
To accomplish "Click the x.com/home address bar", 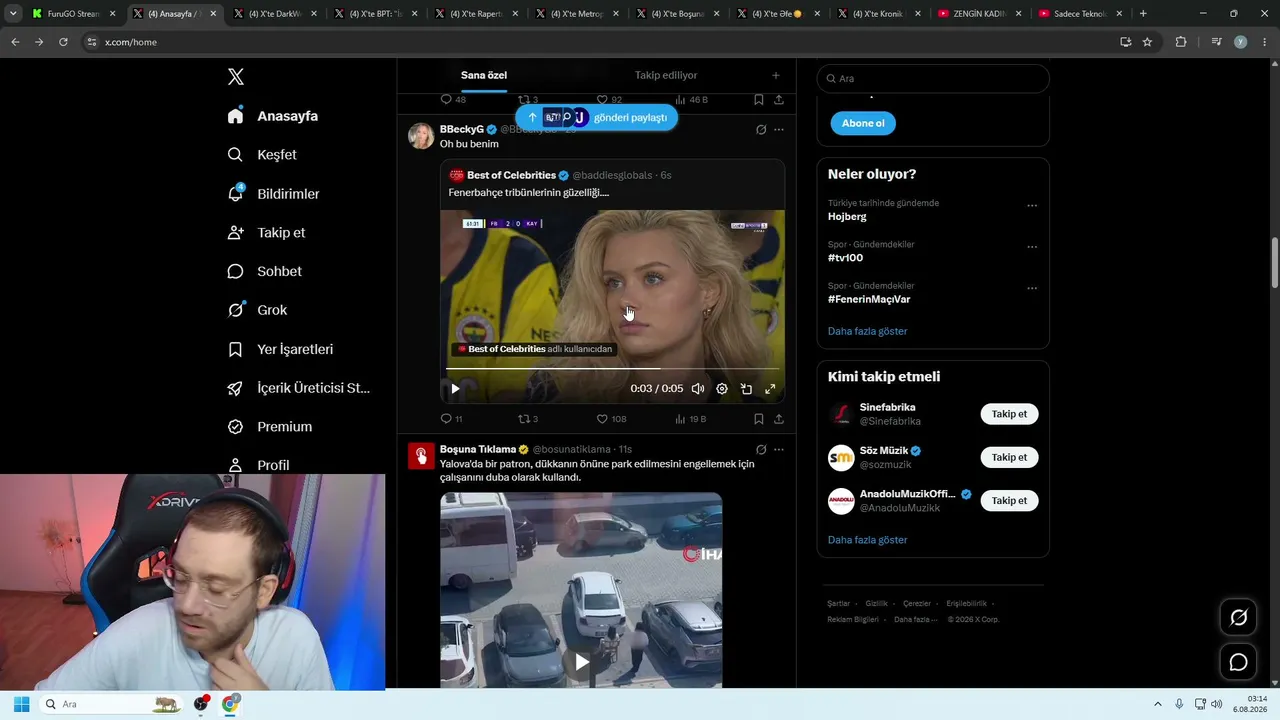I will (x=600, y=42).
